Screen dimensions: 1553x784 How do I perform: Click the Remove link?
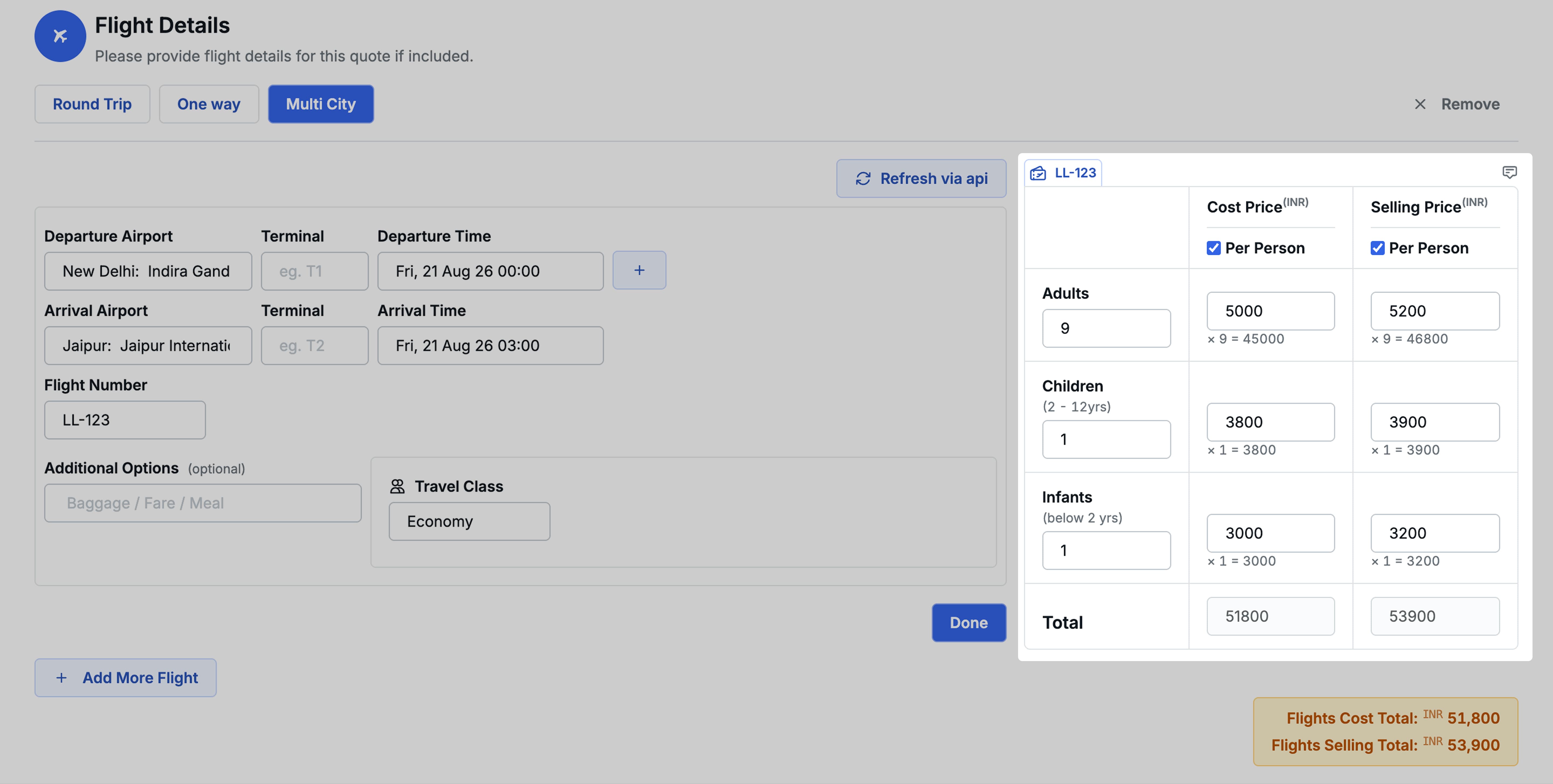click(1457, 104)
